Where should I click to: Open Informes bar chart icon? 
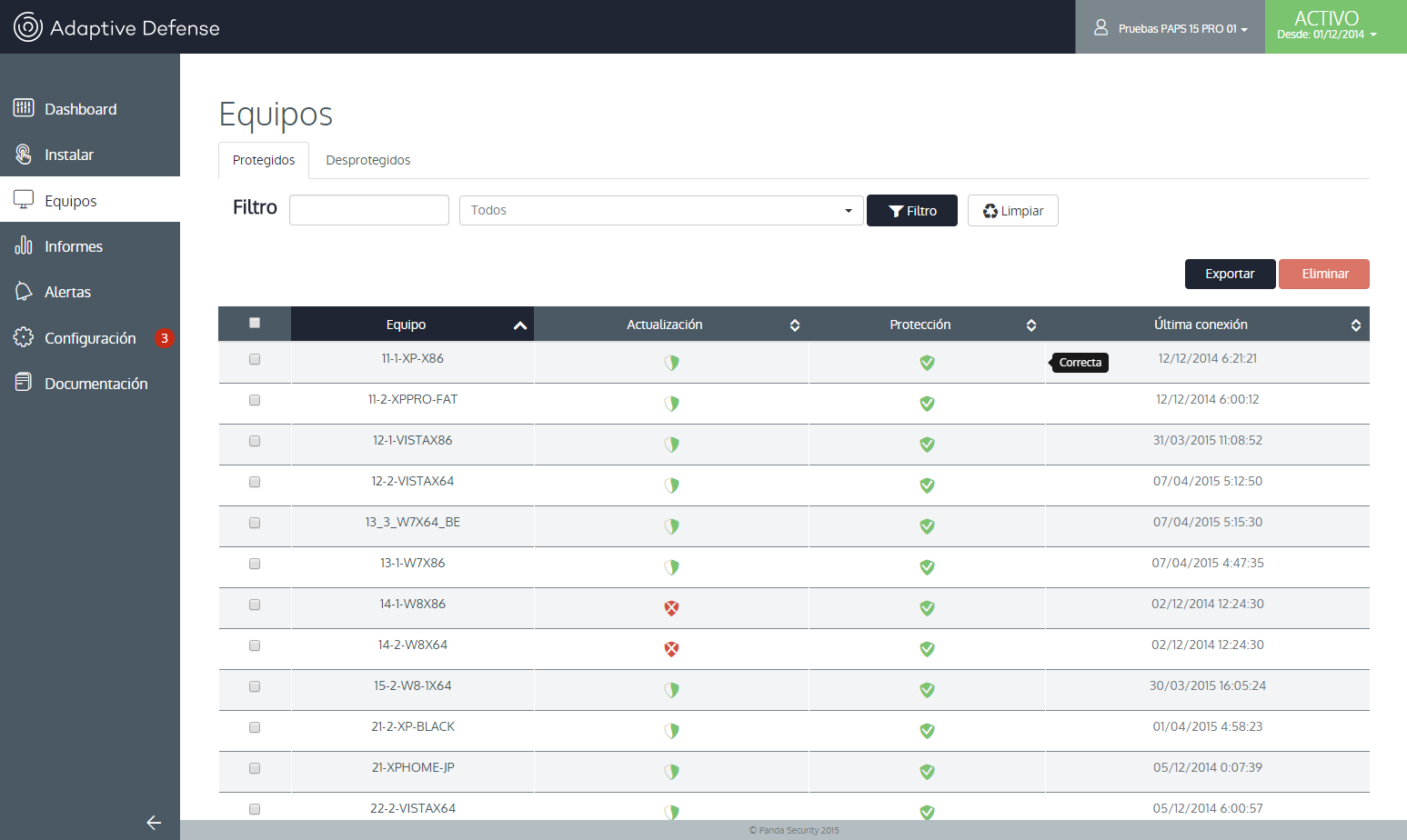click(24, 245)
